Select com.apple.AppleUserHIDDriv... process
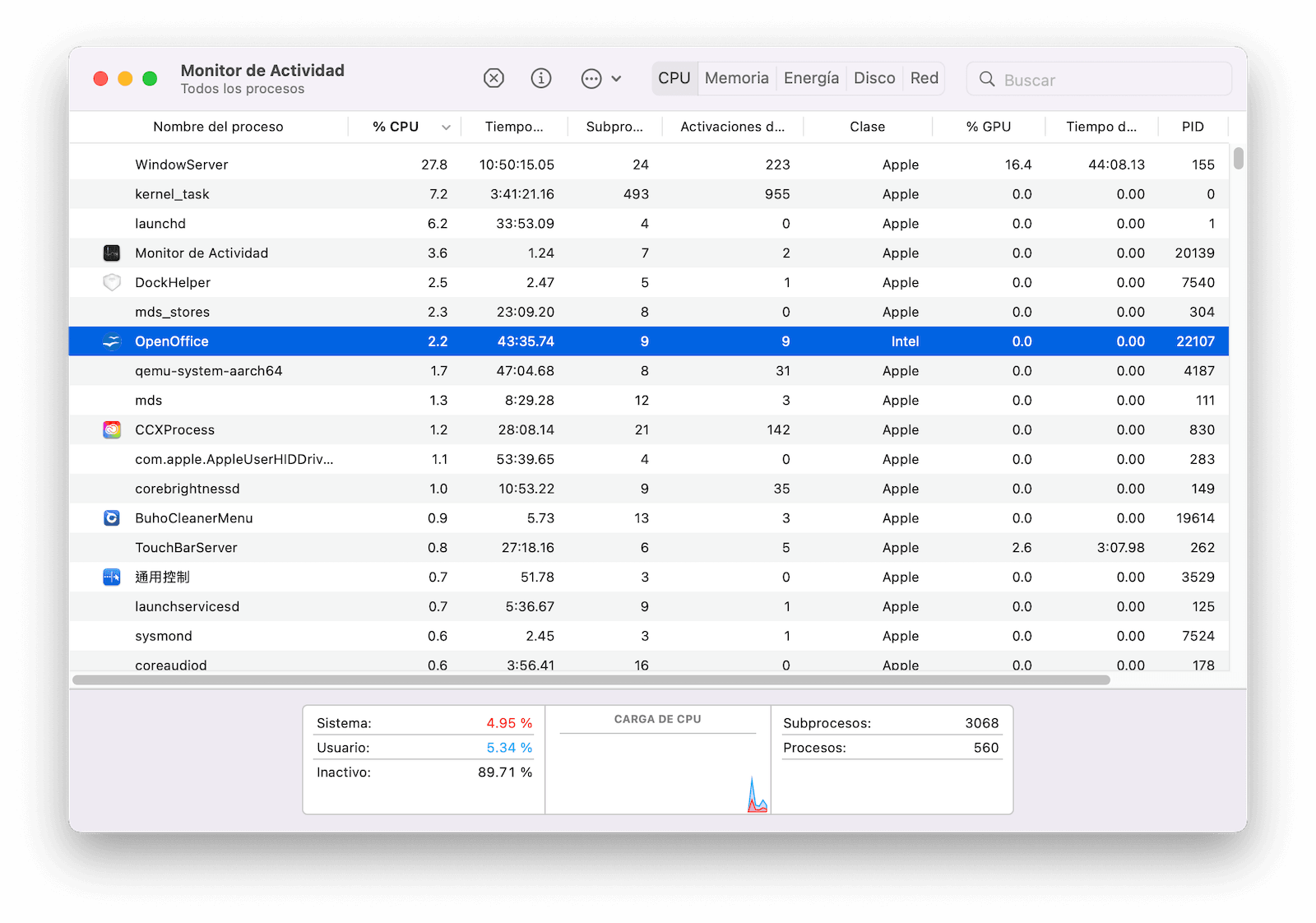The height and width of the screenshot is (923, 1316). point(649,459)
